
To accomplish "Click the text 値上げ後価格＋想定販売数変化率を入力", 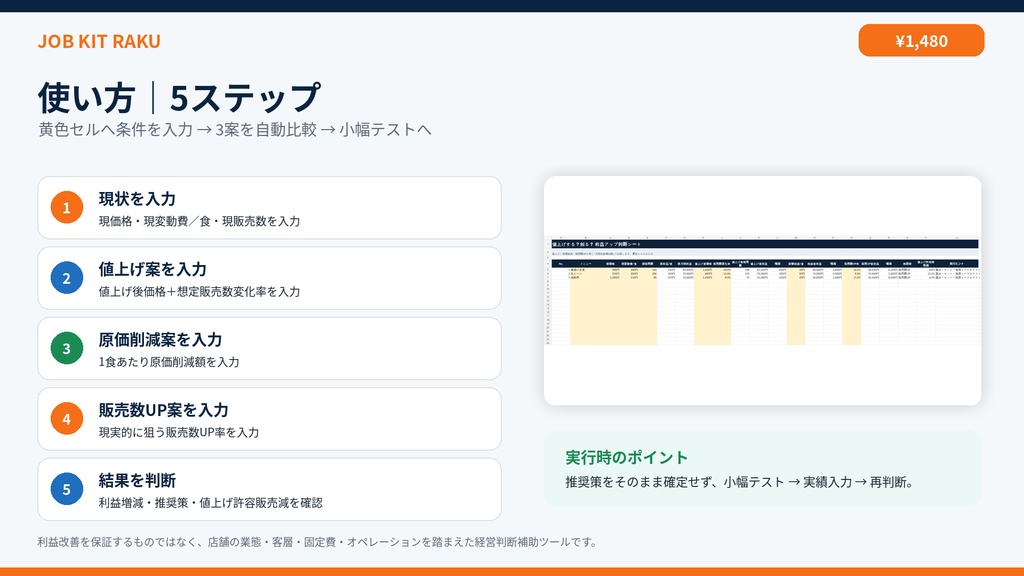I will tap(199, 292).
